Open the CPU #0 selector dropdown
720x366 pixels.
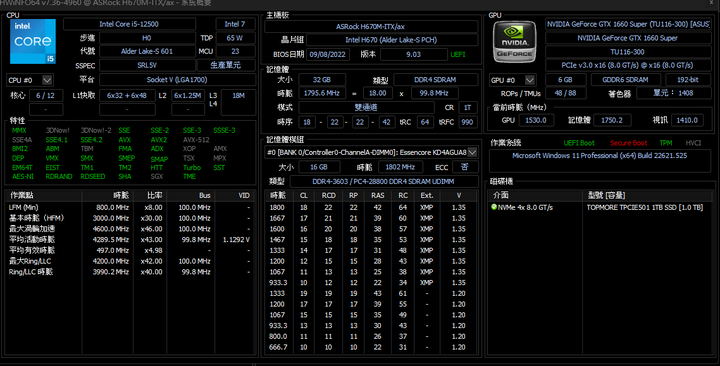[x=30, y=80]
